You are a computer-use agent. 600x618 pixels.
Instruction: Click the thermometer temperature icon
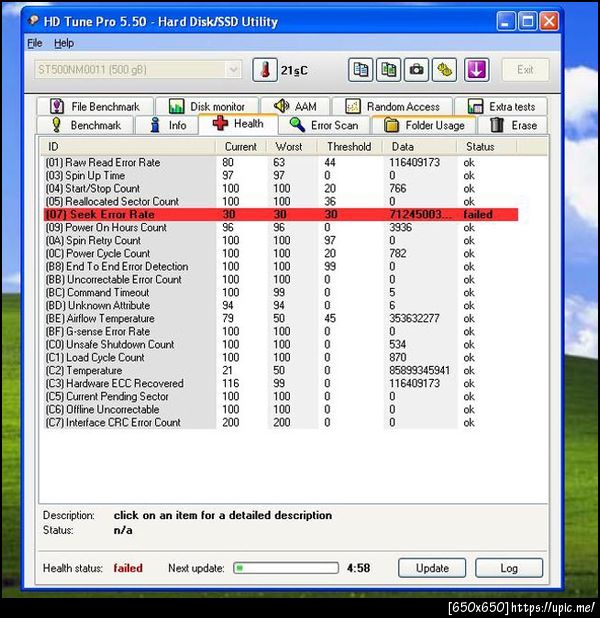pyautogui.click(x=265, y=70)
